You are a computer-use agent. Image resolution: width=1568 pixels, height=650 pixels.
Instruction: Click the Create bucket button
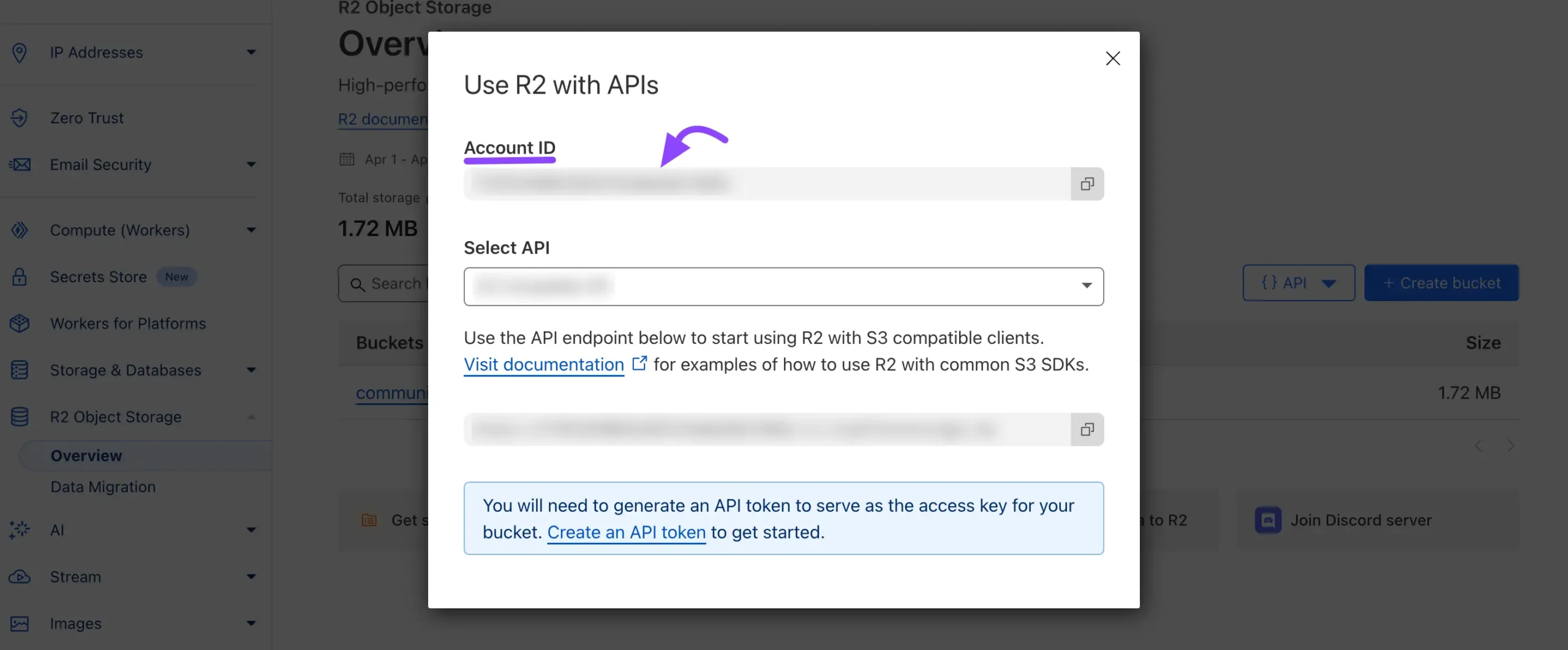1441,283
